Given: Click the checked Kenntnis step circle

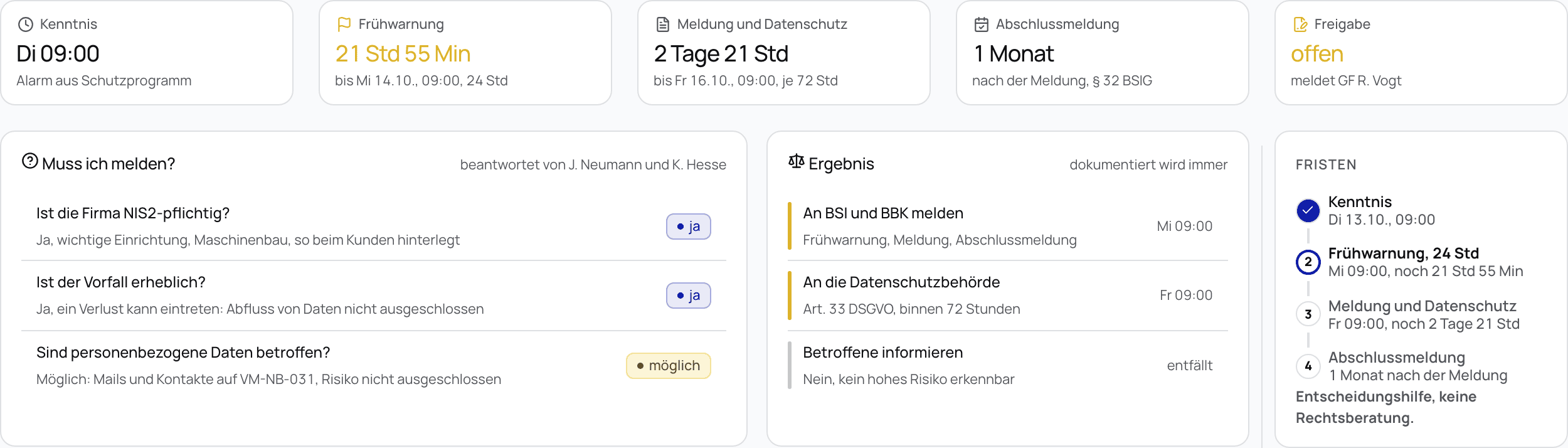Looking at the screenshot, I should tap(1308, 211).
